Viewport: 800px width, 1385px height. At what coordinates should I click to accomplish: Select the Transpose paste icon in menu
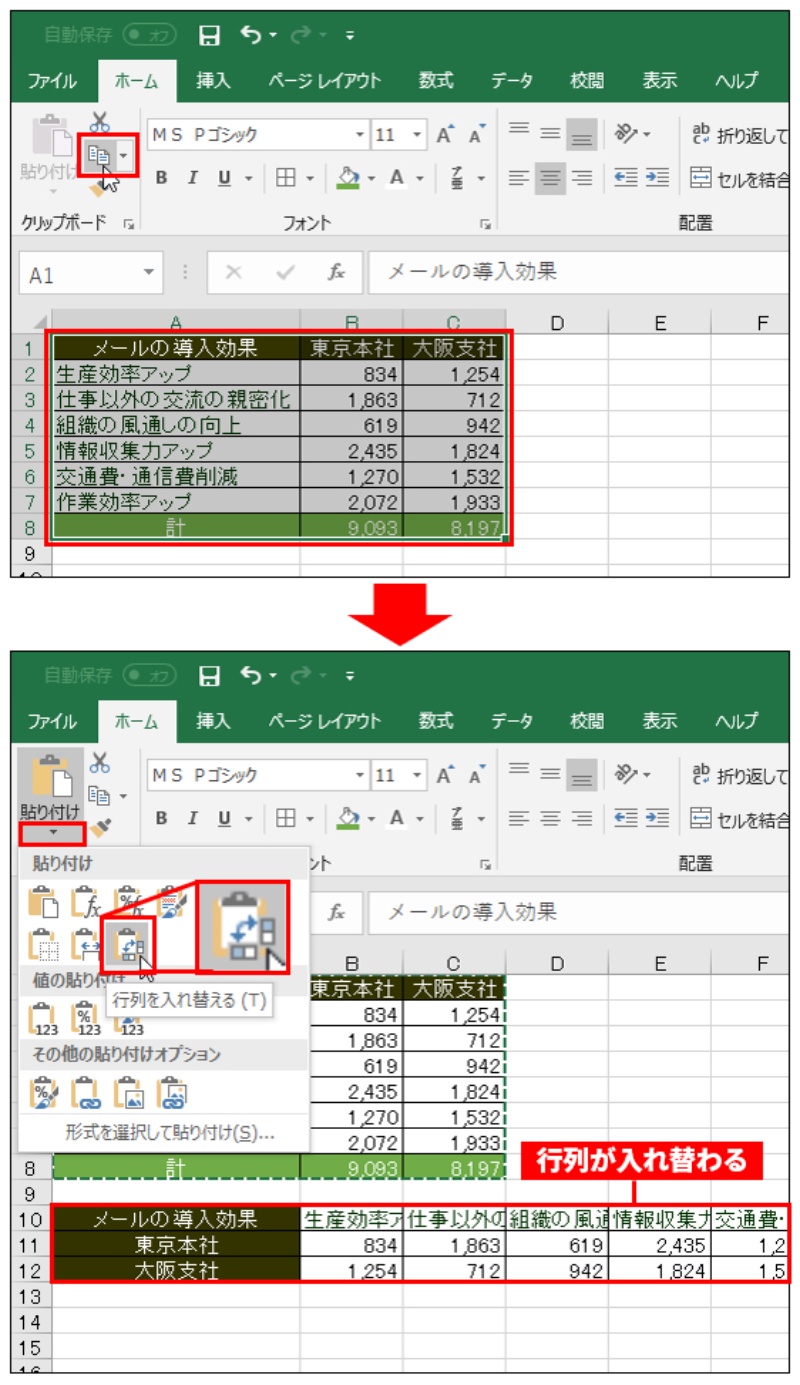click(x=130, y=945)
